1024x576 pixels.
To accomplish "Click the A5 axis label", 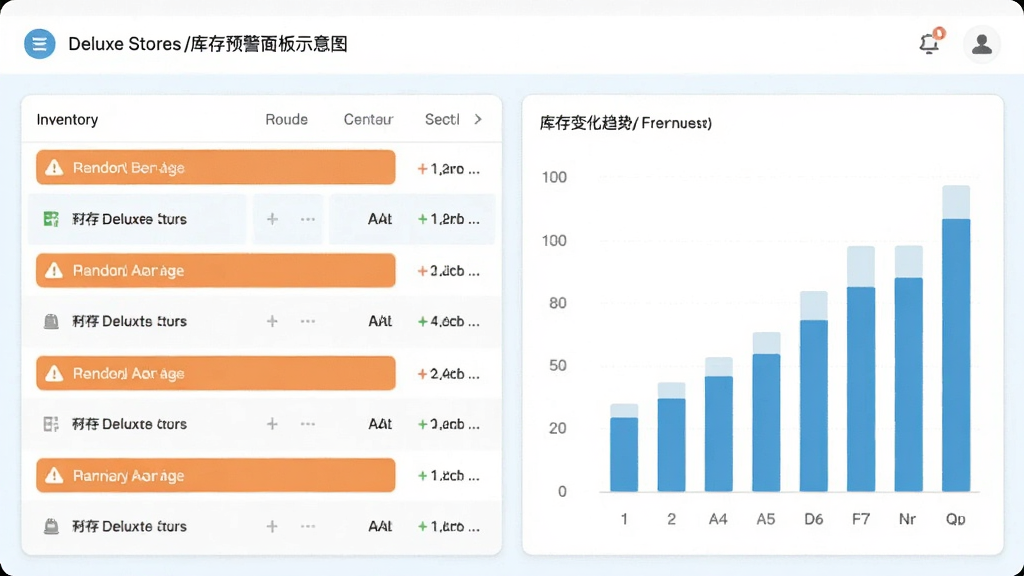I will (x=765, y=519).
